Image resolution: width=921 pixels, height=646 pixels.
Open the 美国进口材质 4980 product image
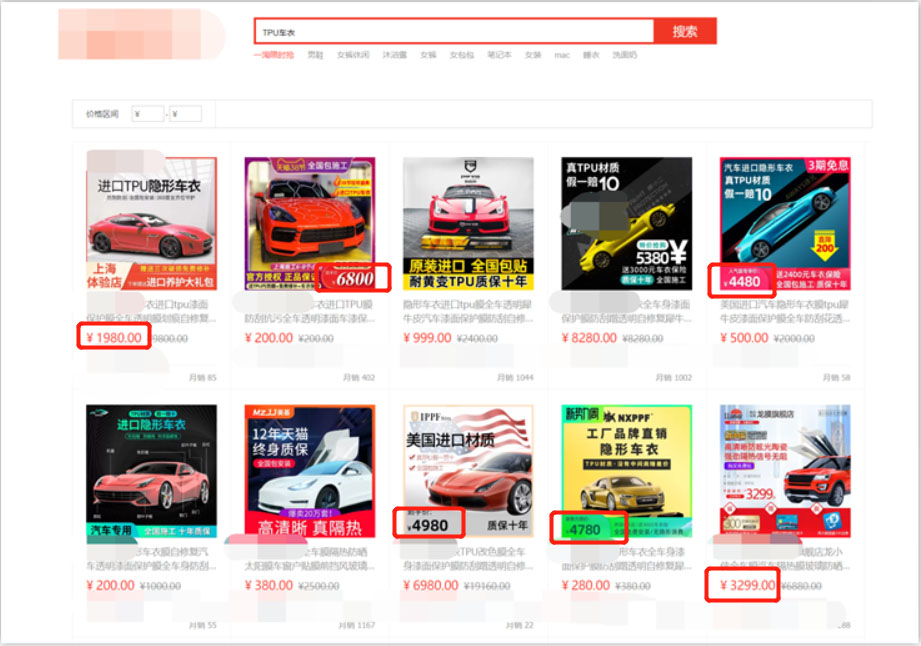[468, 470]
